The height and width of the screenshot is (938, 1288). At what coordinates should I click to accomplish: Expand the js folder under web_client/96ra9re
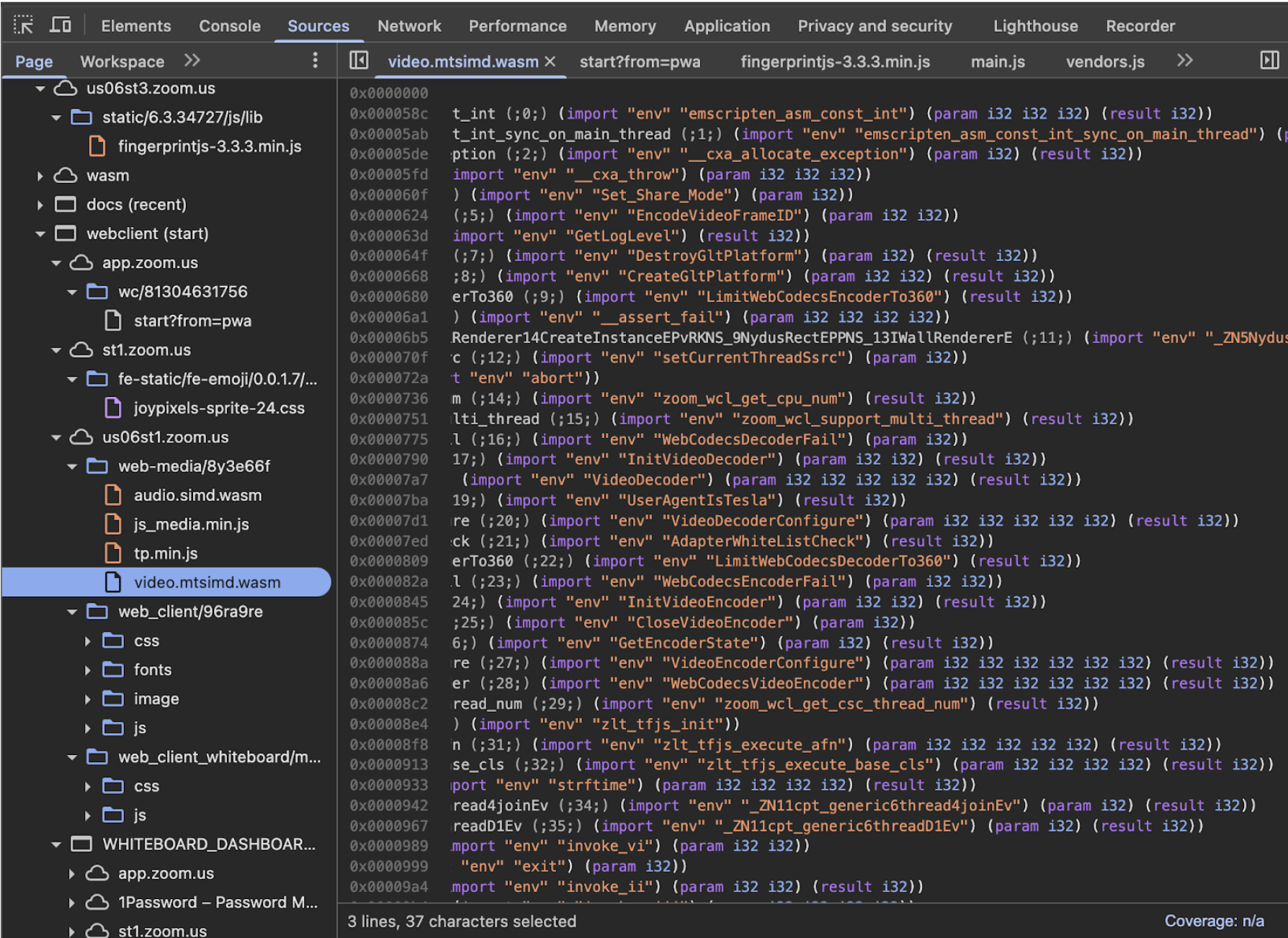click(88, 728)
